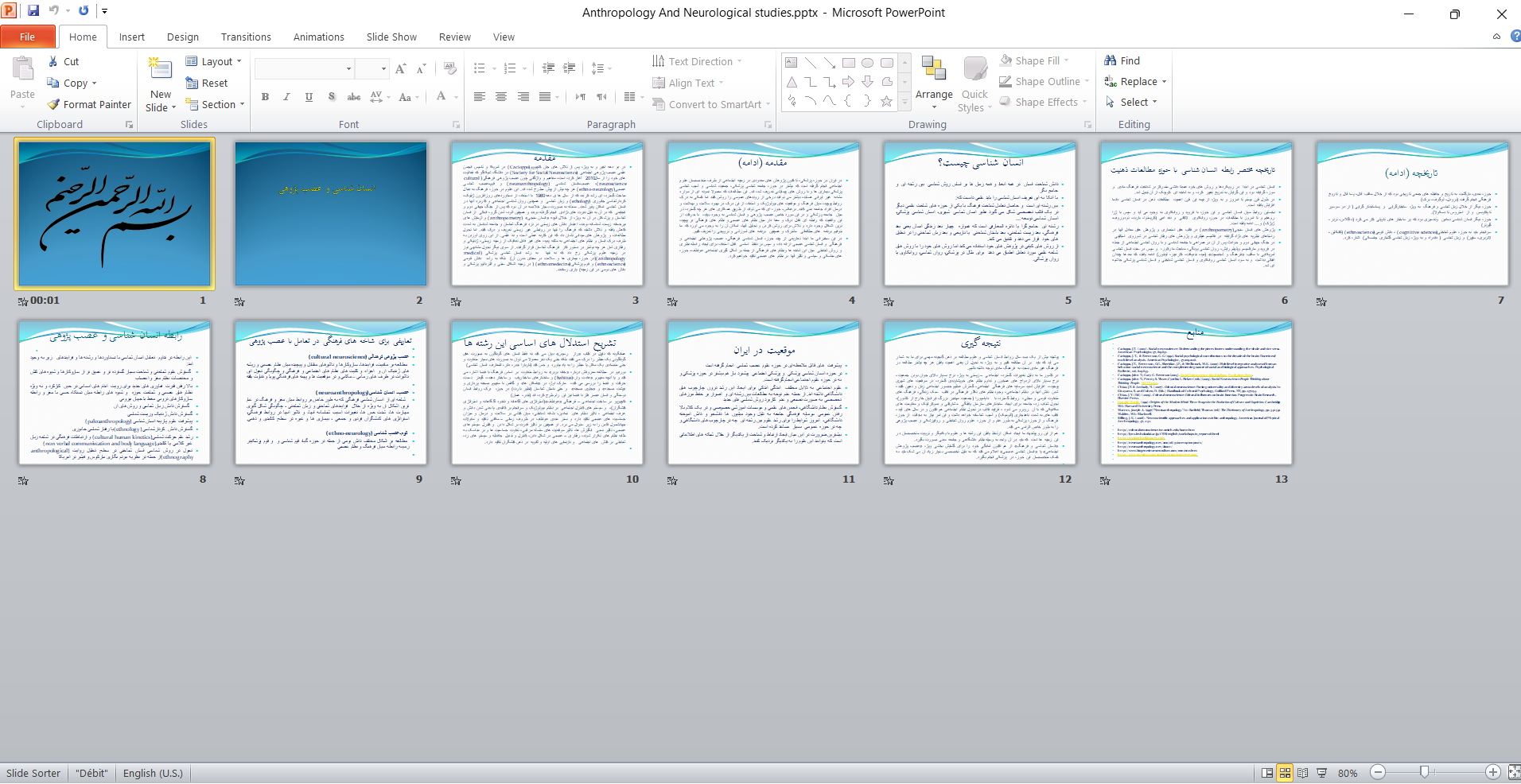Click the Format Painter brush
Viewport: 1521px width, 784px height.
pyautogui.click(x=89, y=104)
